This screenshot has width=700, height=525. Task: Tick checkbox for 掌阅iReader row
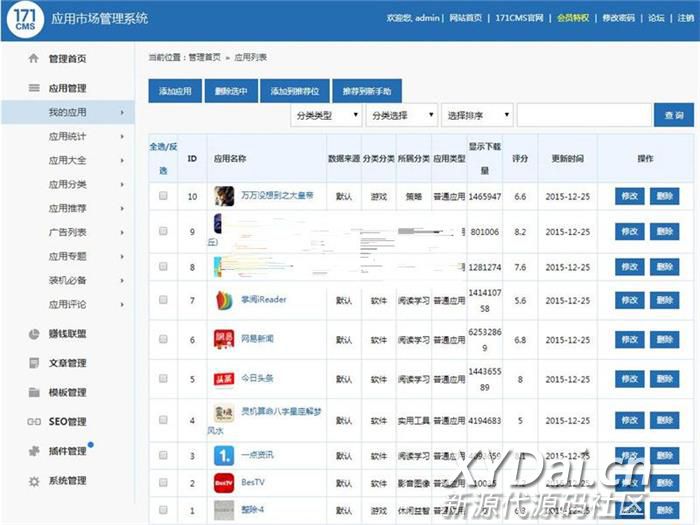pyautogui.click(x=163, y=300)
